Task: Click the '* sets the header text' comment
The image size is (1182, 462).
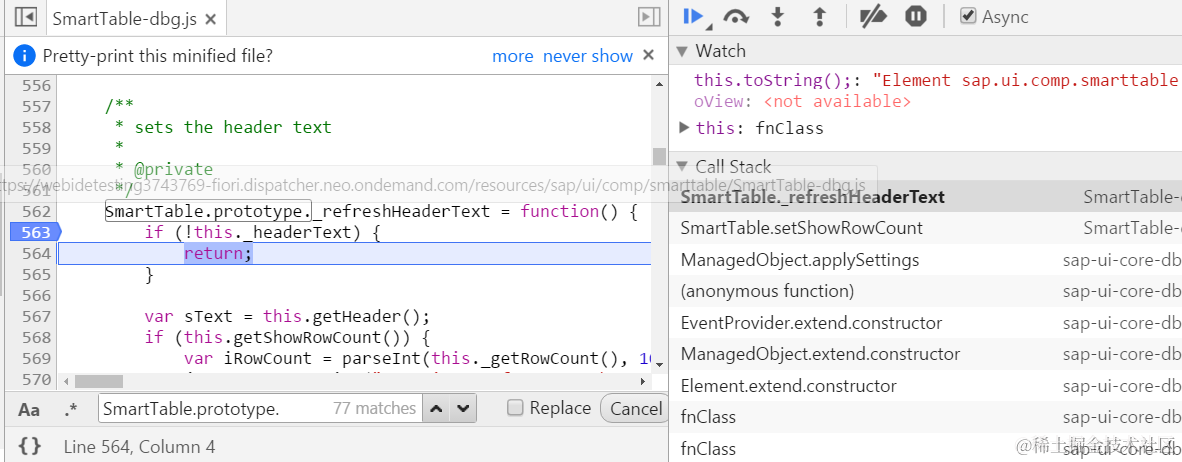Action: click(x=222, y=127)
